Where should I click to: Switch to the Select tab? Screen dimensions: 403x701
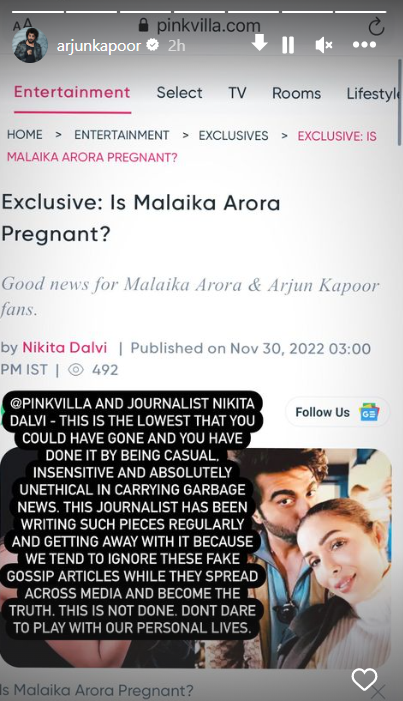click(x=179, y=93)
